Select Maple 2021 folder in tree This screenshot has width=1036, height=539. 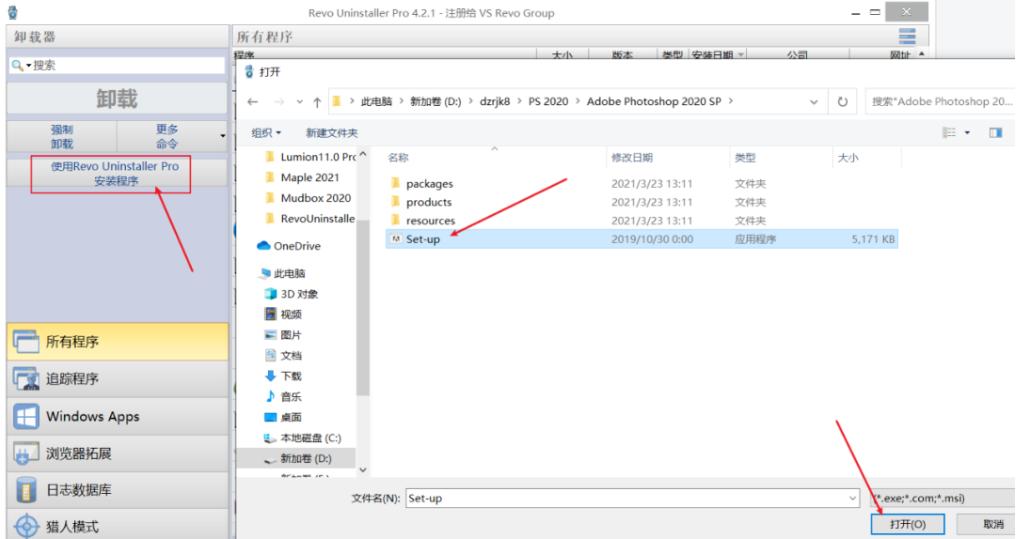(x=303, y=177)
